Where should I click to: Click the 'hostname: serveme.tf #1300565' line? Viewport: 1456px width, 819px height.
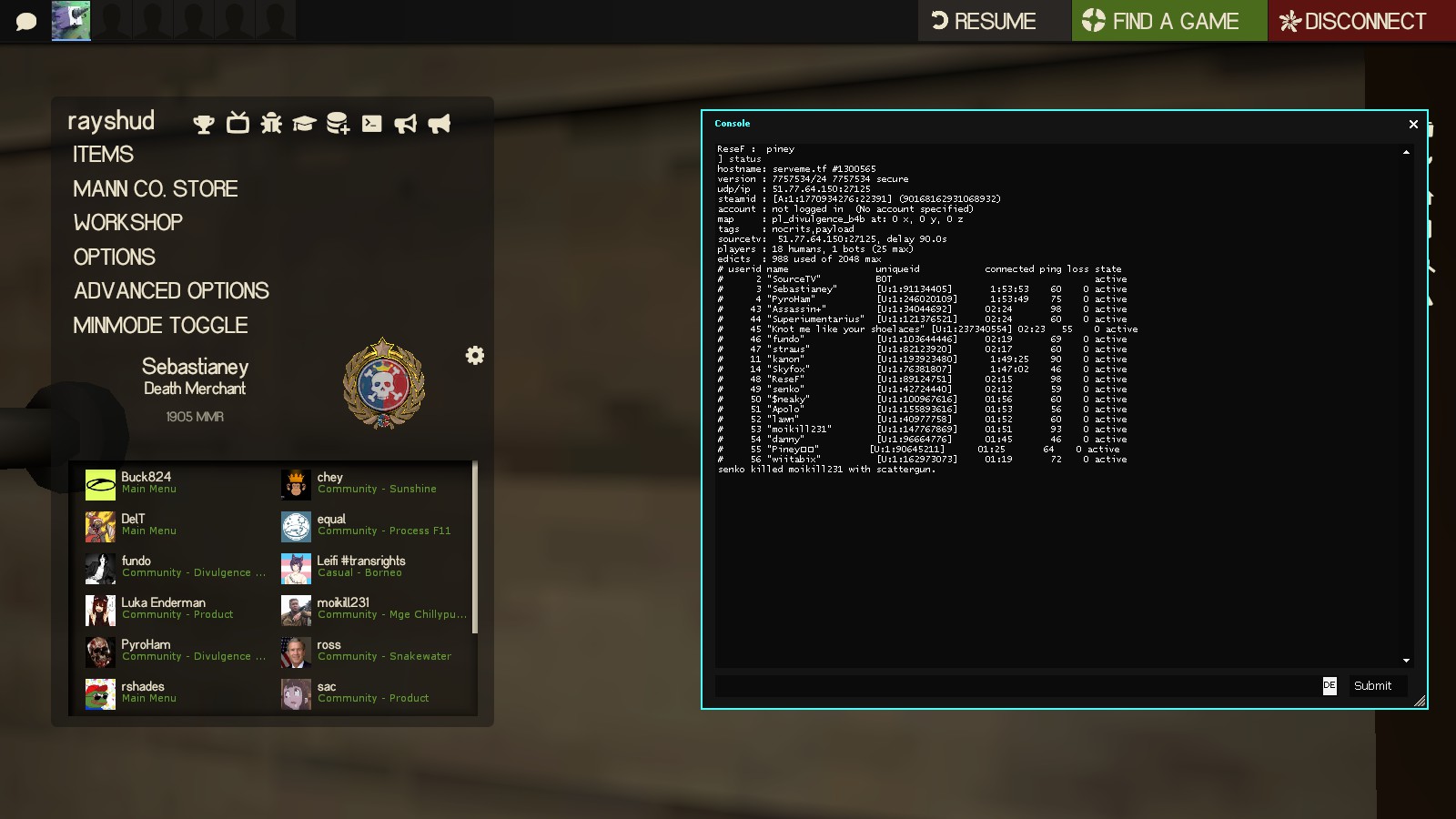(x=796, y=169)
